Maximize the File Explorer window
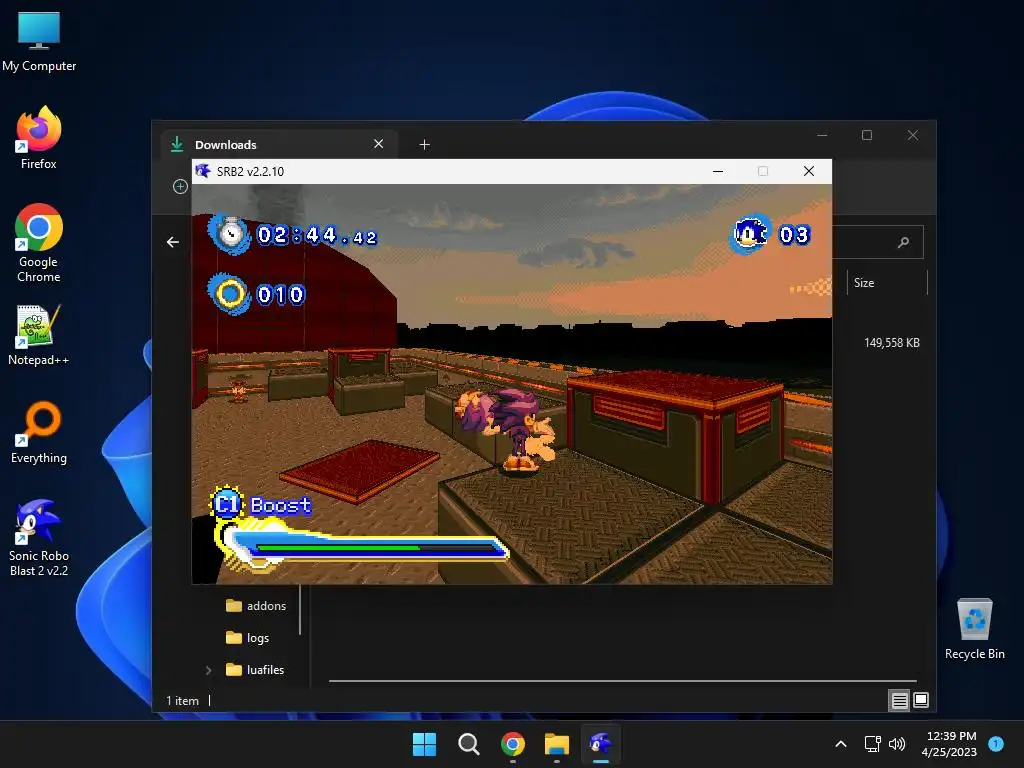The height and width of the screenshot is (768, 1024). tap(867, 135)
